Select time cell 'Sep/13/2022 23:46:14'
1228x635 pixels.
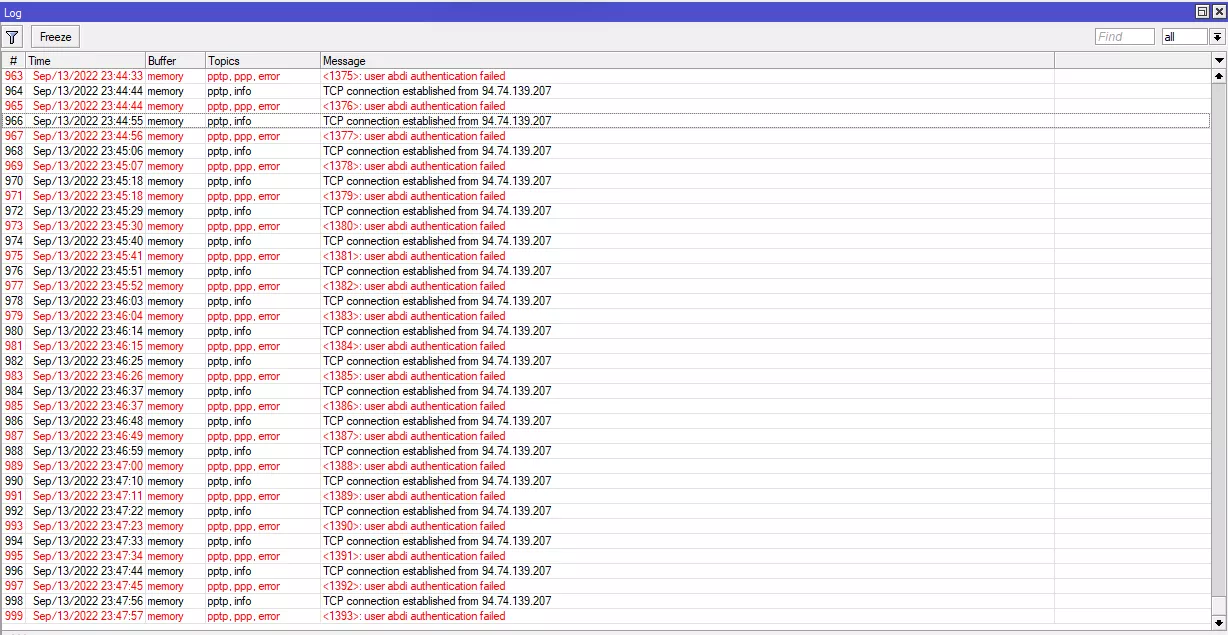click(x=88, y=331)
